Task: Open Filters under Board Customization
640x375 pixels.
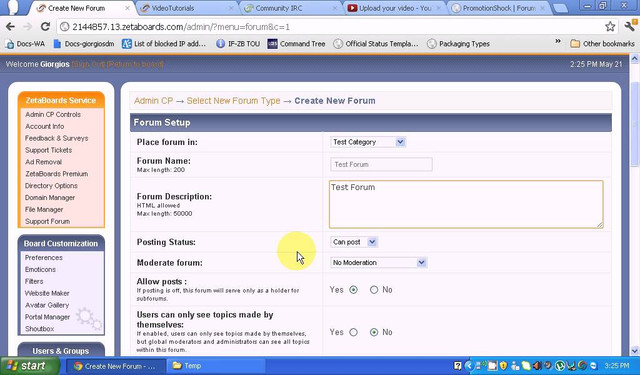Action: coord(34,281)
